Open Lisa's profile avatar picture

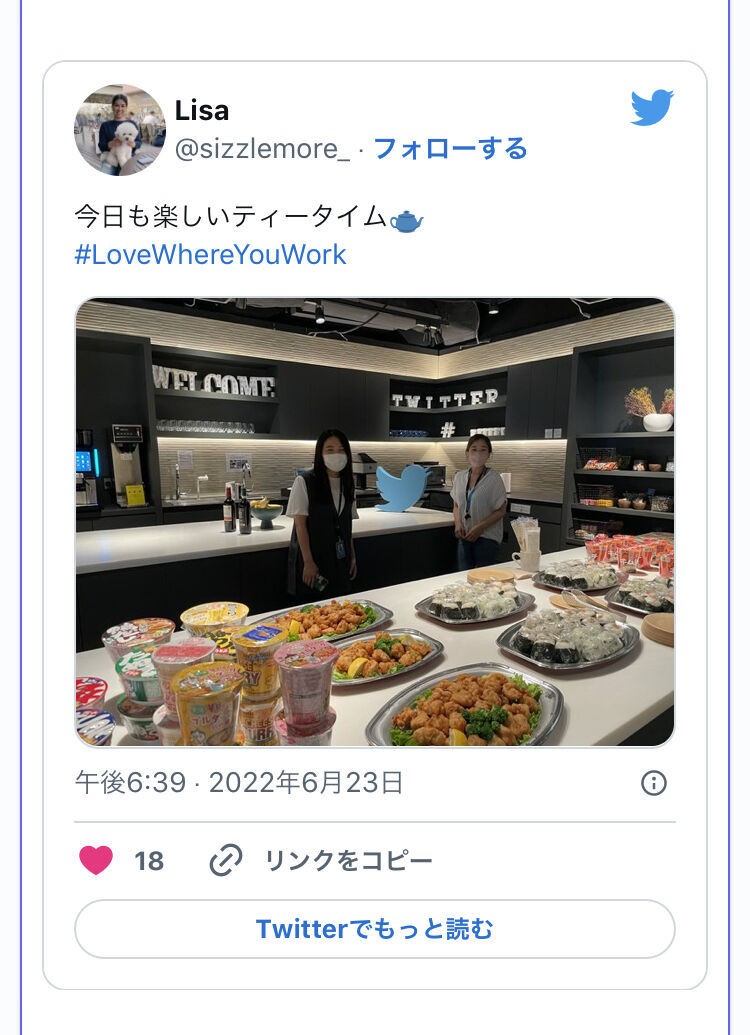point(119,129)
